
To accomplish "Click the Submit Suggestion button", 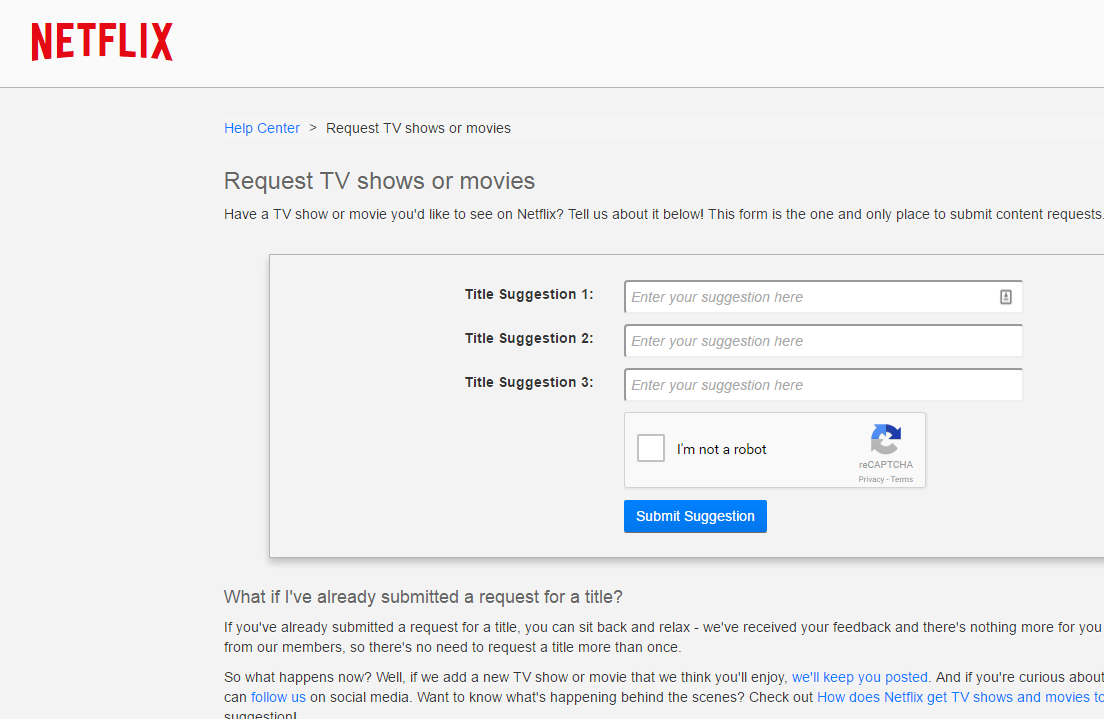I will tap(695, 516).
